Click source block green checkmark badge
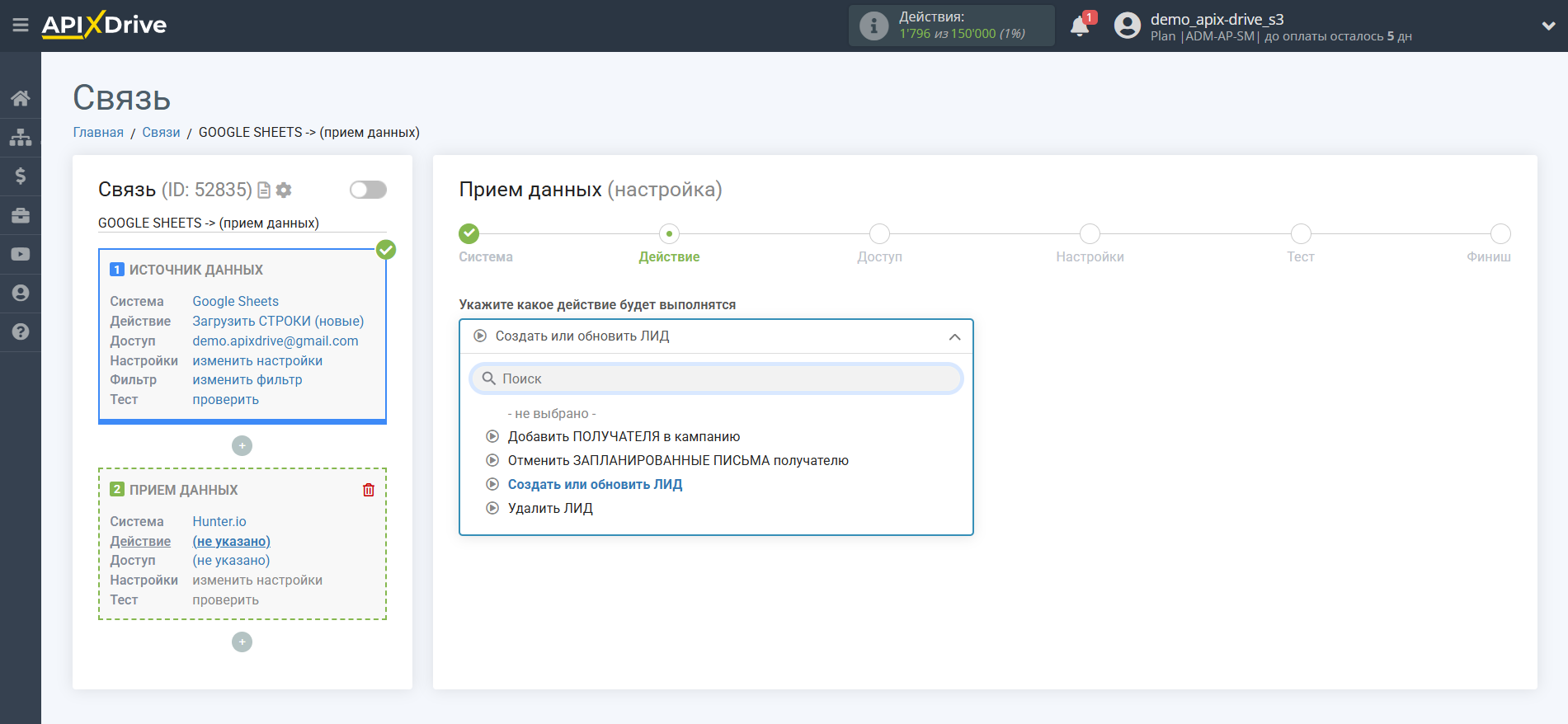This screenshot has height=724, width=1568. 386,249
